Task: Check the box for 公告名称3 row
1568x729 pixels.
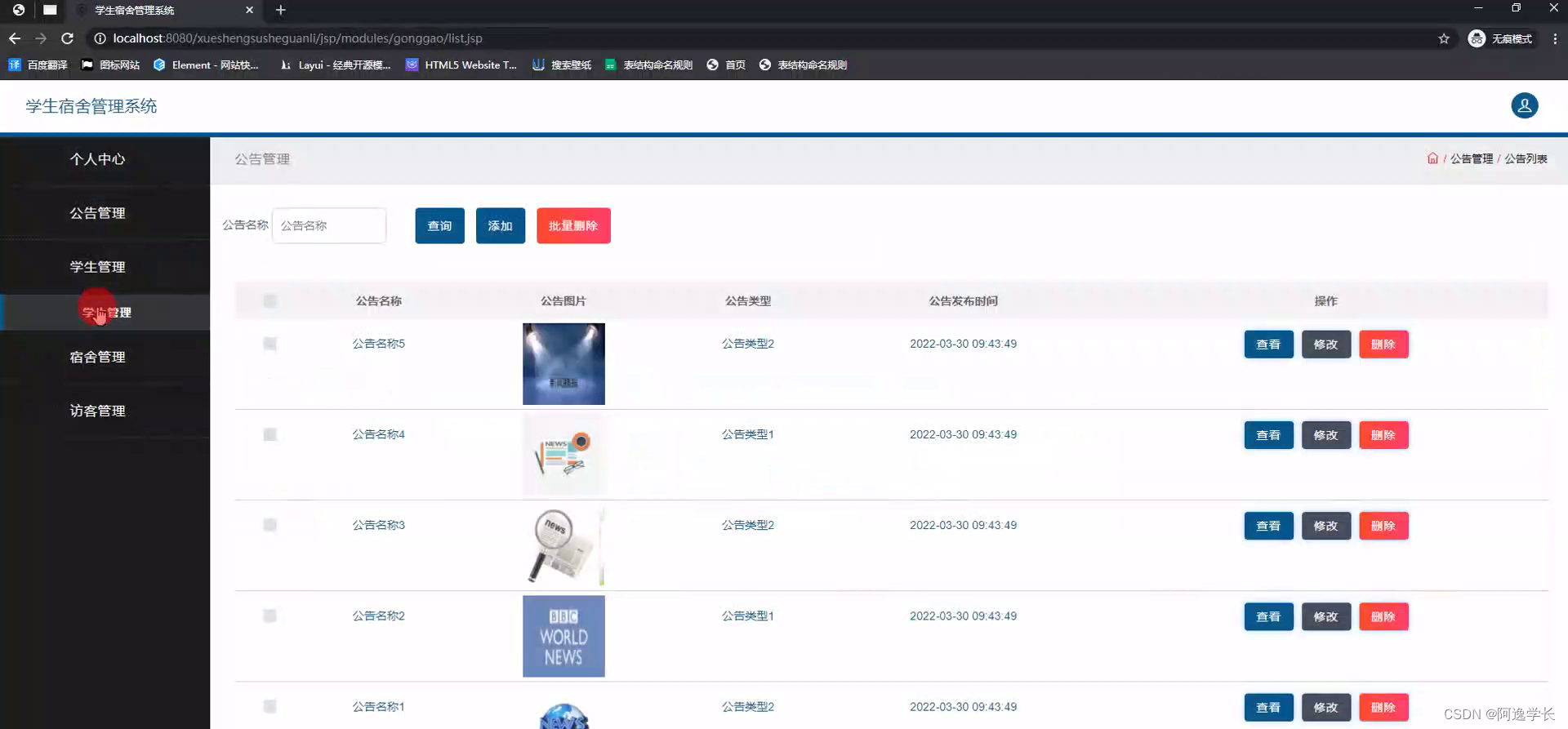Action: tap(270, 525)
